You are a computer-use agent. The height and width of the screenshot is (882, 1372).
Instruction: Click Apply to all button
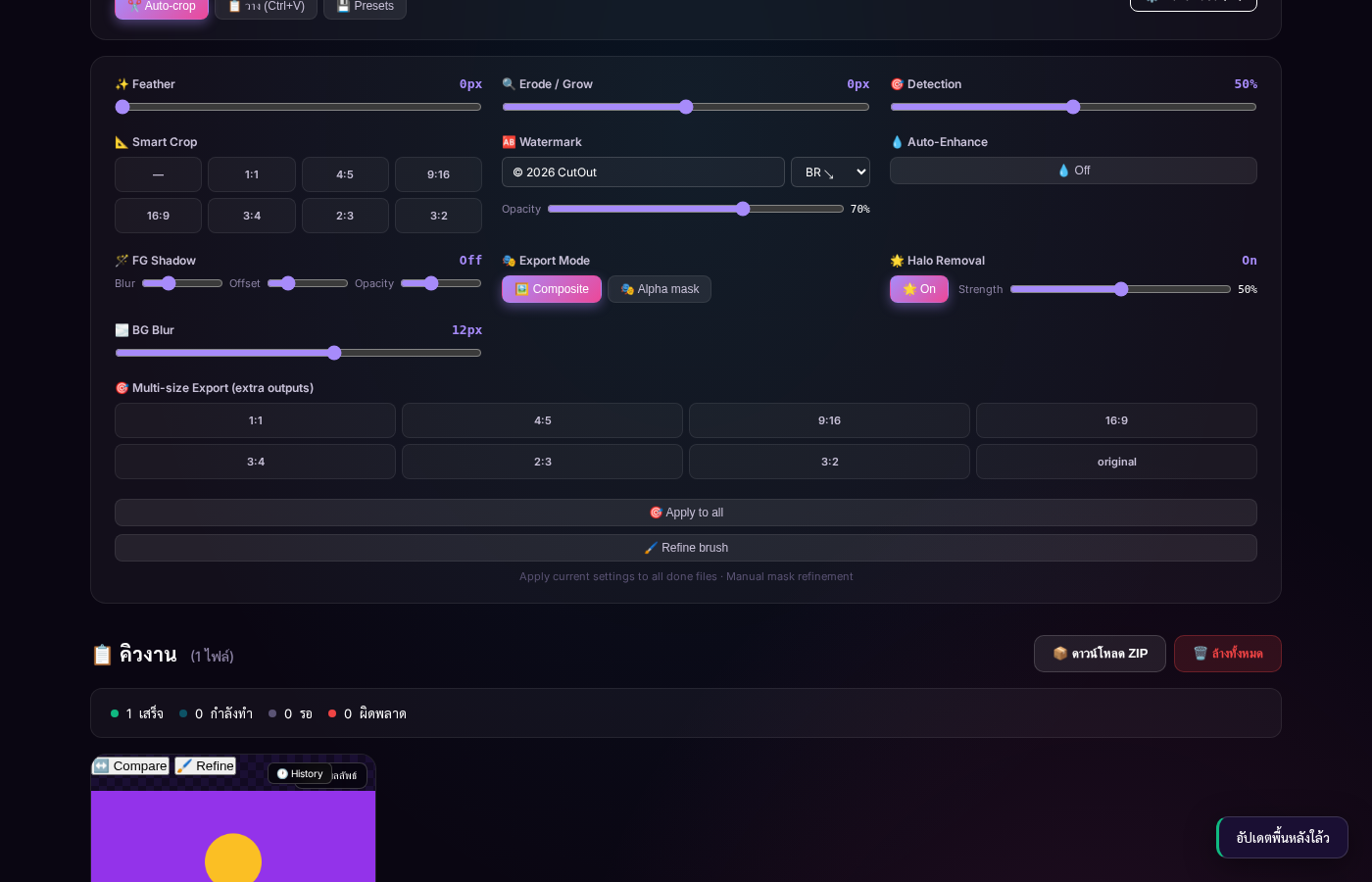(x=686, y=513)
